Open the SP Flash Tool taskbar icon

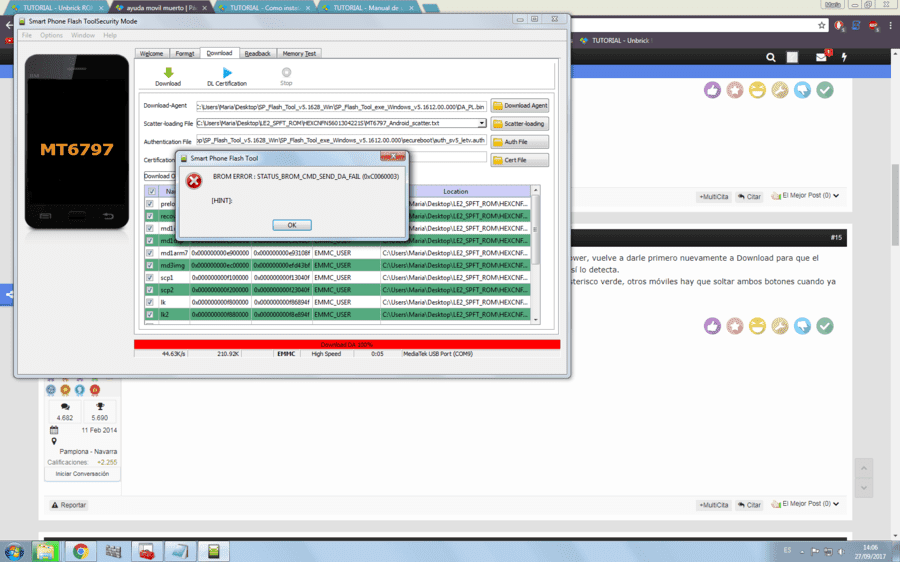[x=214, y=552]
